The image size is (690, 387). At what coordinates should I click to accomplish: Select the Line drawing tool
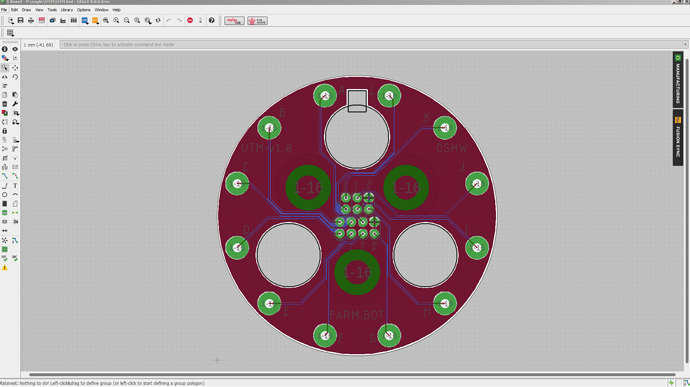point(5,185)
